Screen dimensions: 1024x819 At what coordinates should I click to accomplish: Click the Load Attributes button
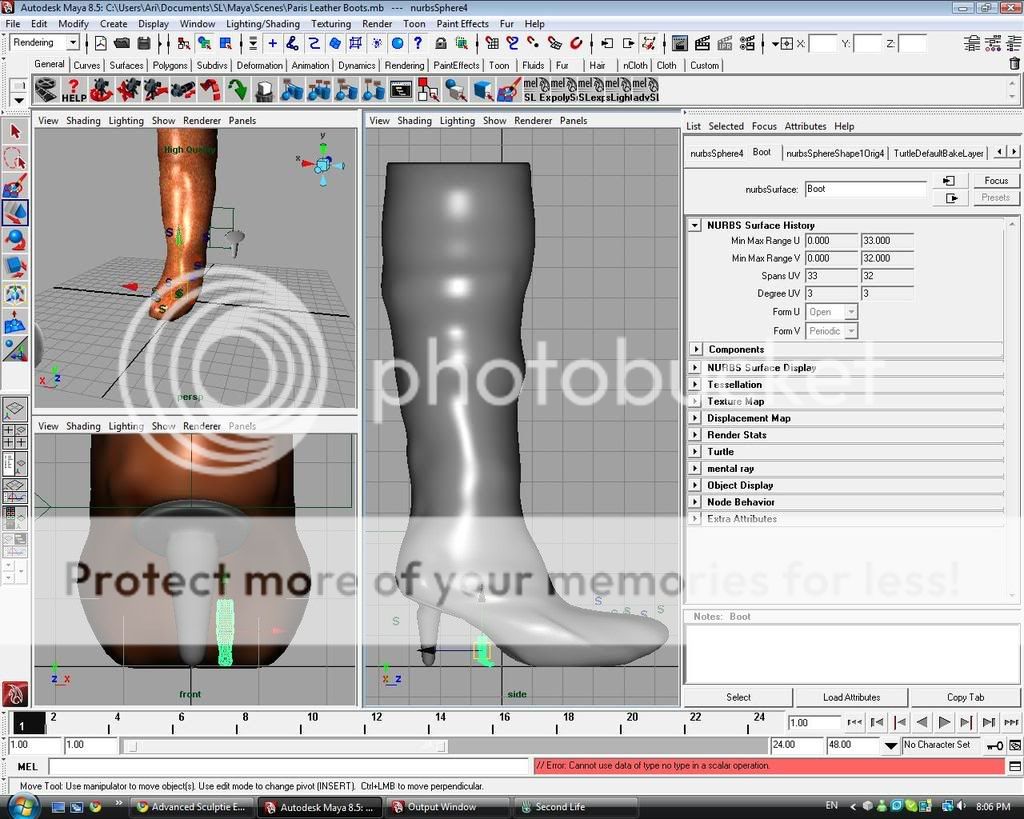pyautogui.click(x=851, y=697)
